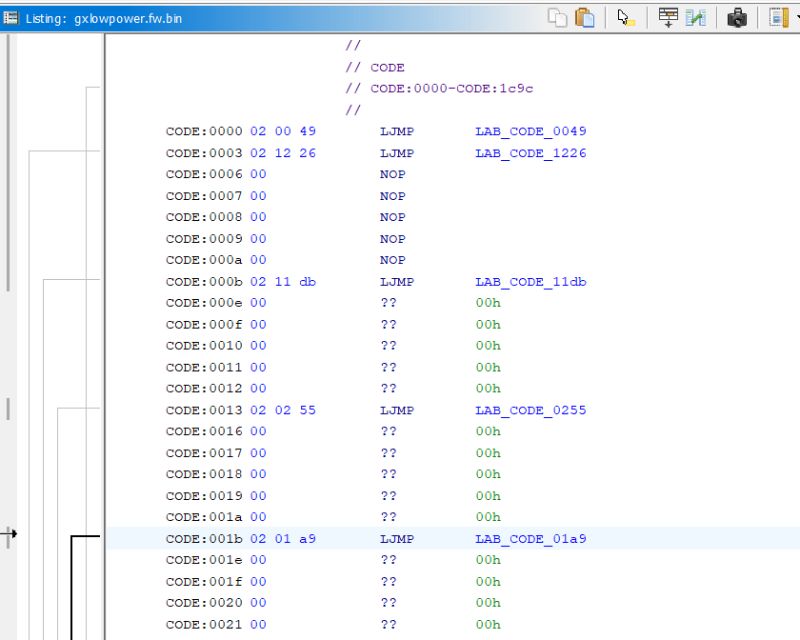This screenshot has height=640, width=800.
Task: Click the Paste icon in the toolbar
Action: (x=584, y=17)
